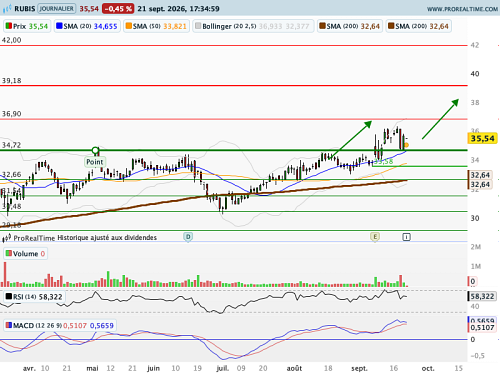Viewport: 500px width, 375px height.
Task: Click the yellow 35,54 current price tag
Action: [483, 138]
